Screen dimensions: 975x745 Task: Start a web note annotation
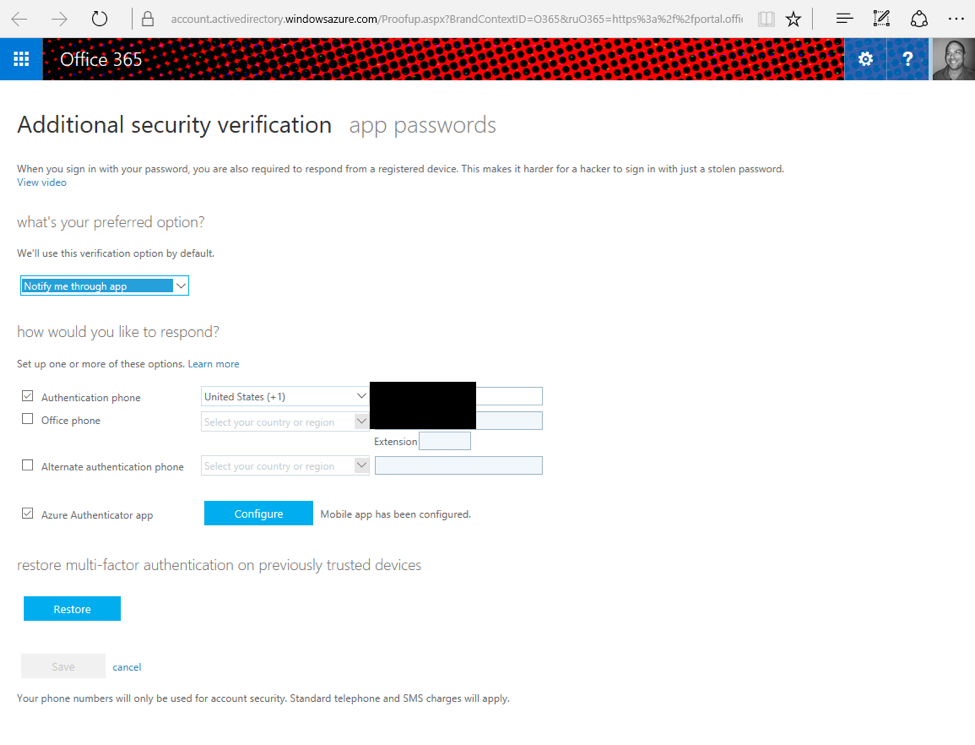coord(881,17)
